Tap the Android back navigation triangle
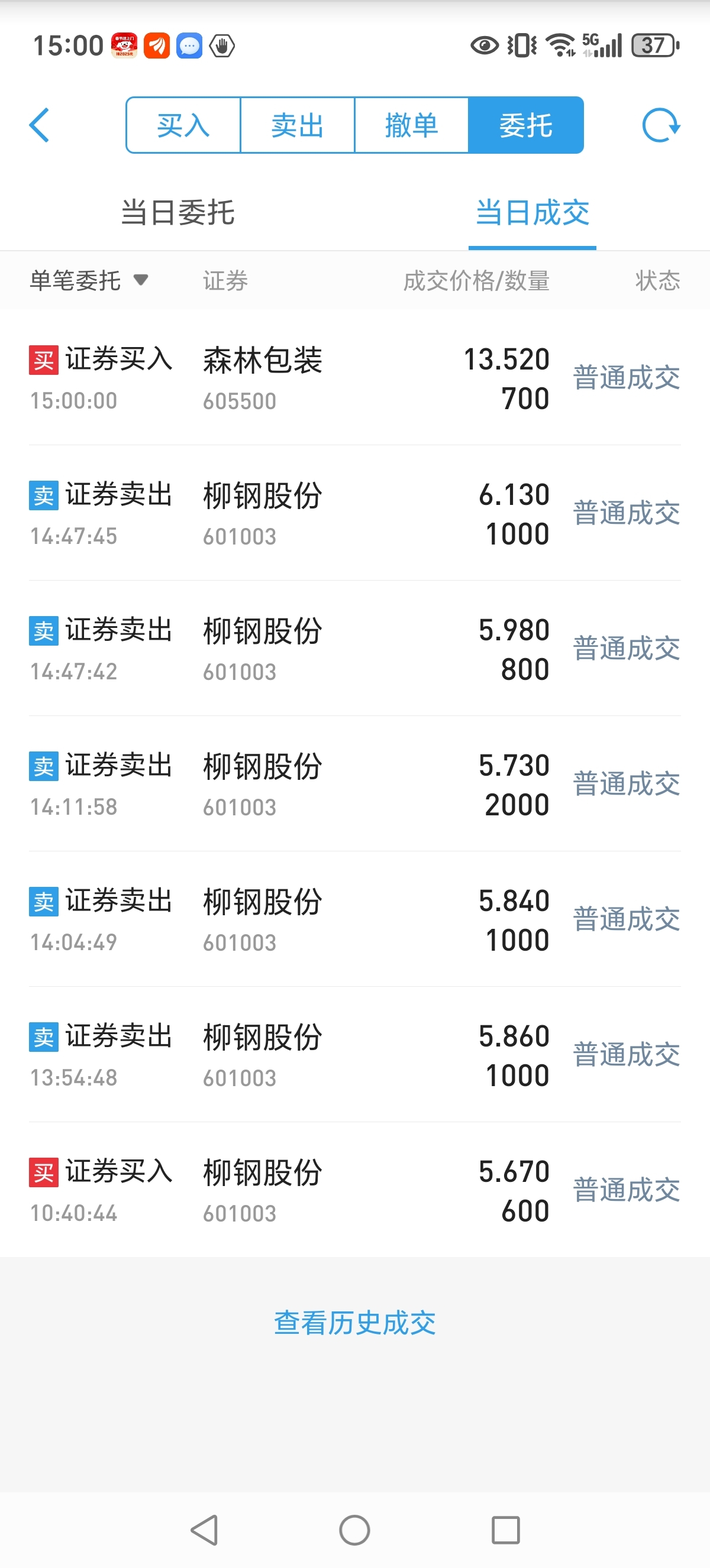 click(x=205, y=1530)
